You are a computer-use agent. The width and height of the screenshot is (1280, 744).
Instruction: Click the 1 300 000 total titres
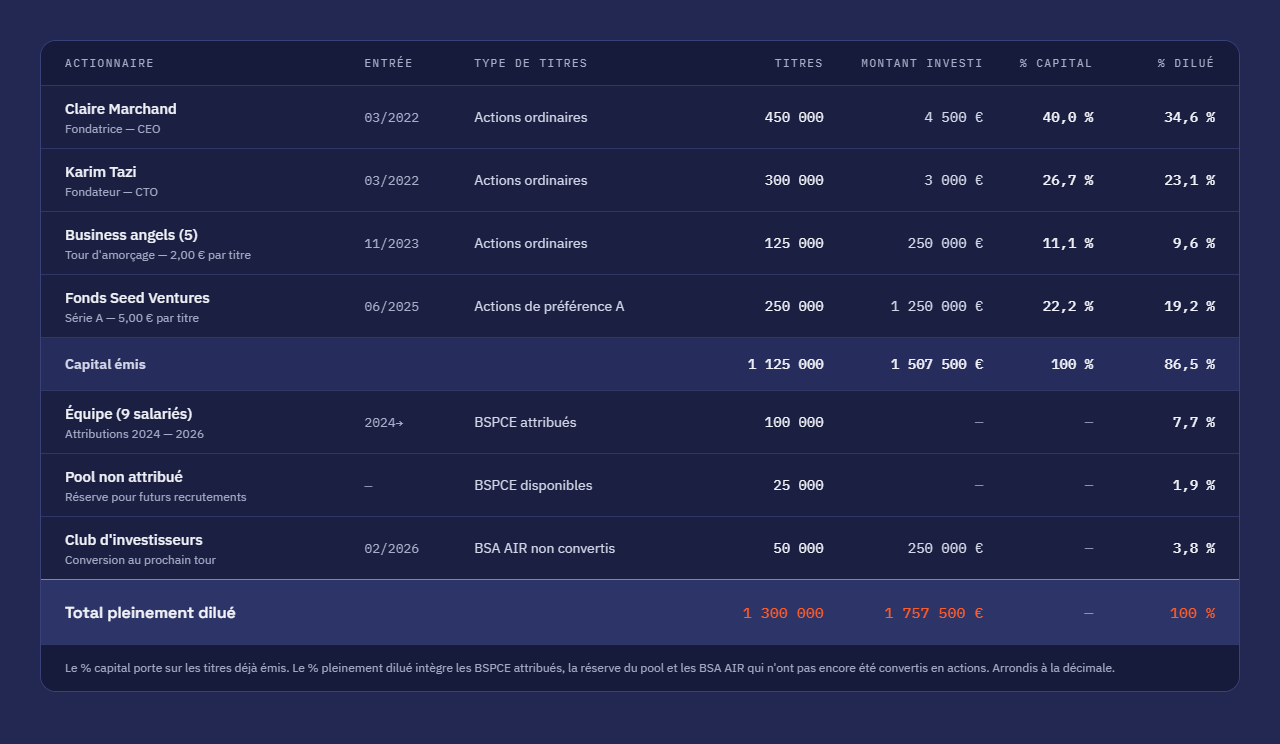click(783, 614)
